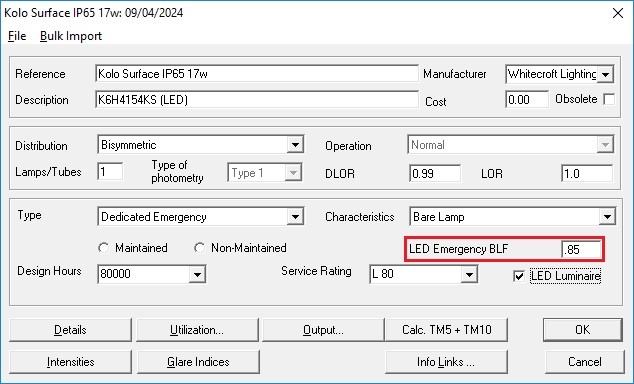This screenshot has width=634, height=384.
Task: Confirm with the OK button
Action: pyautogui.click(x=583, y=330)
